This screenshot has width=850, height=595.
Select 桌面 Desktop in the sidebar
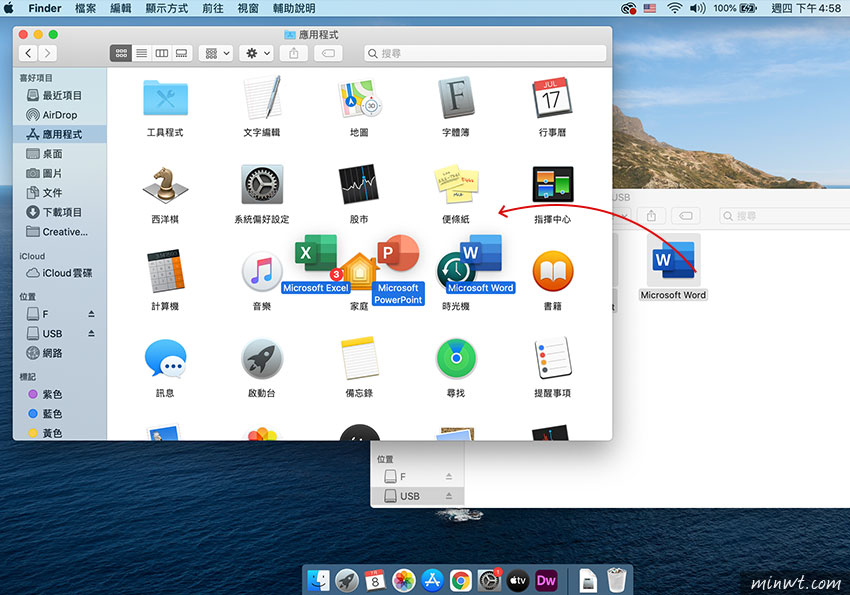[60, 154]
